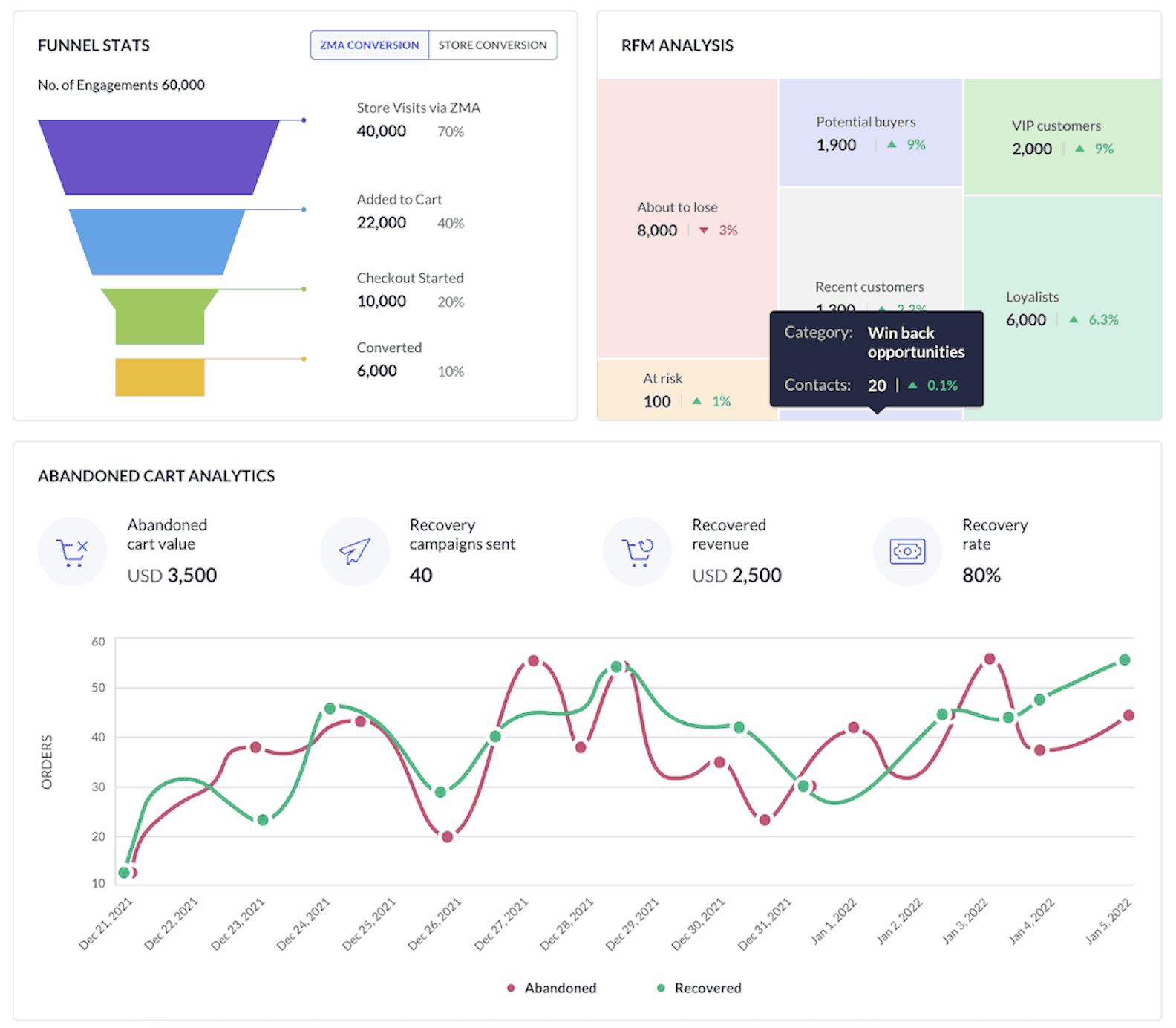Click the 20% checkout started percentage

tap(451, 302)
